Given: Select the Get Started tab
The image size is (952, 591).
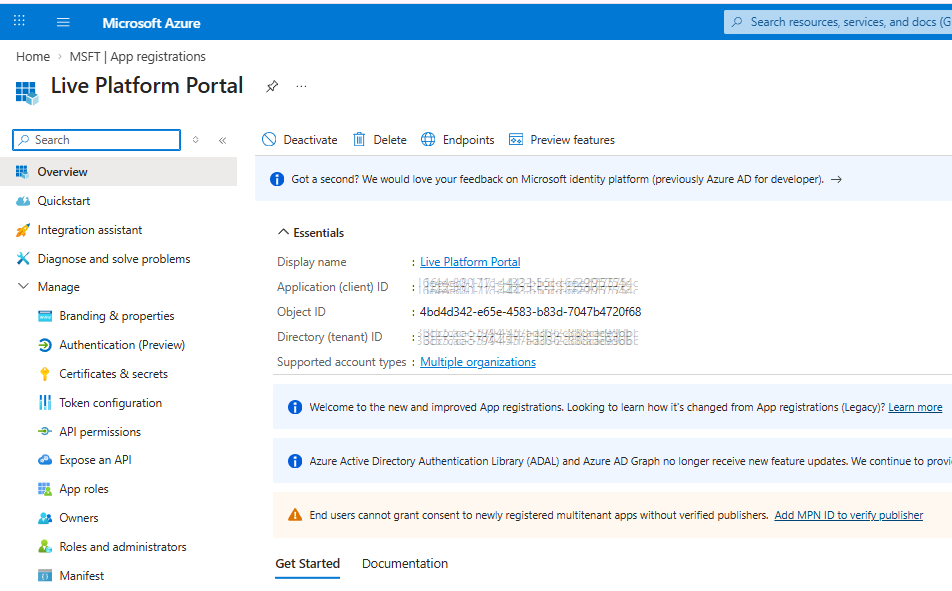Looking at the screenshot, I should coord(307,564).
